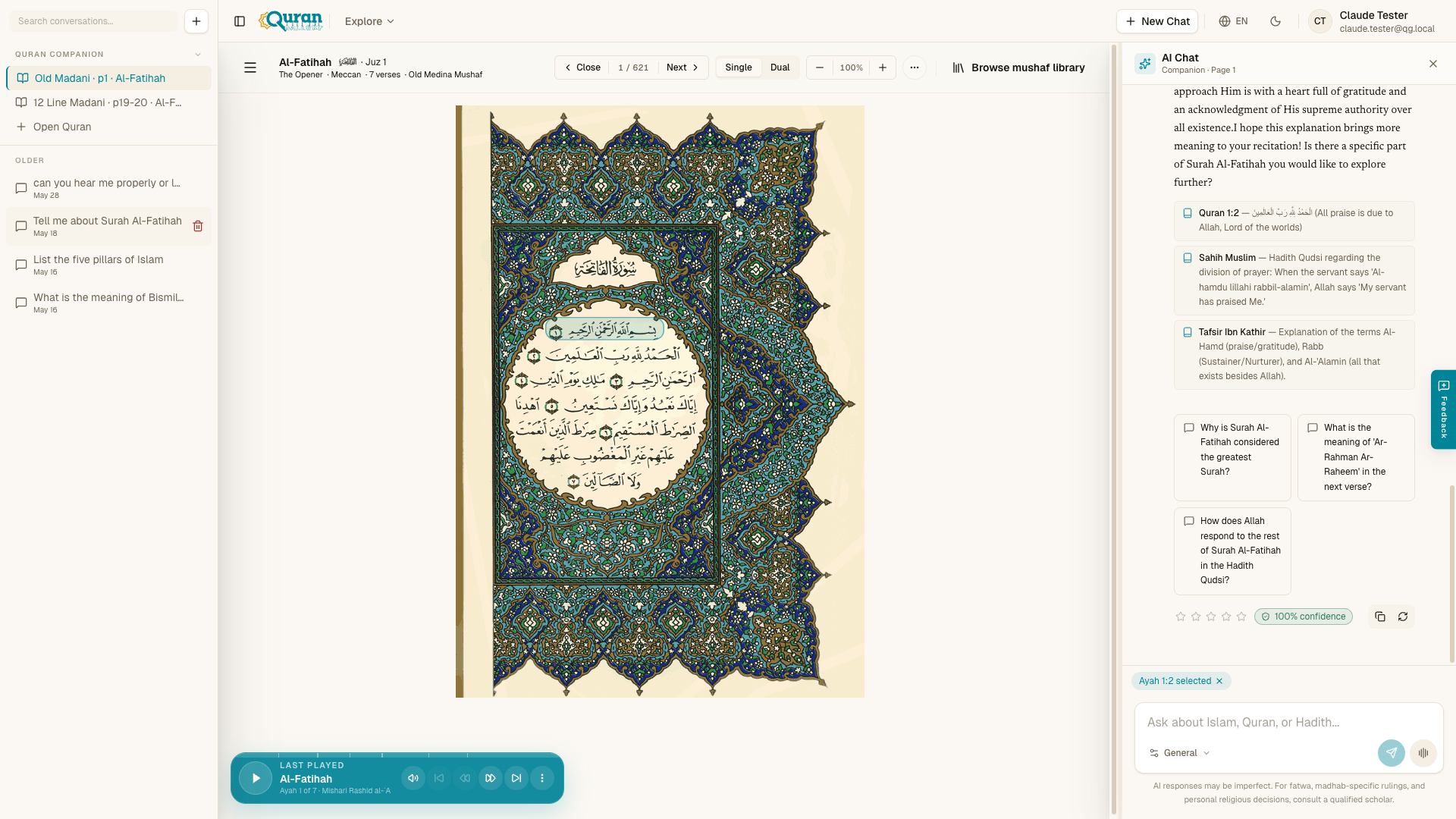Remove the Ayah 1:2 selected chip
1456x819 pixels.
pyautogui.click(x=1219, y=681)
